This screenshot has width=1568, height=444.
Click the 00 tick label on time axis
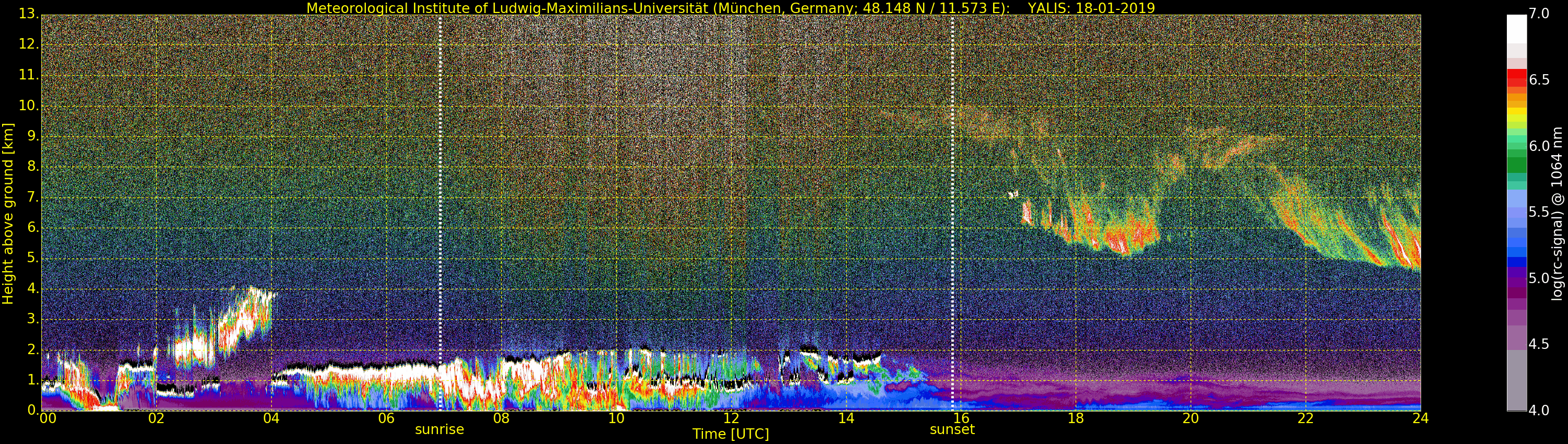coord(48,418)
